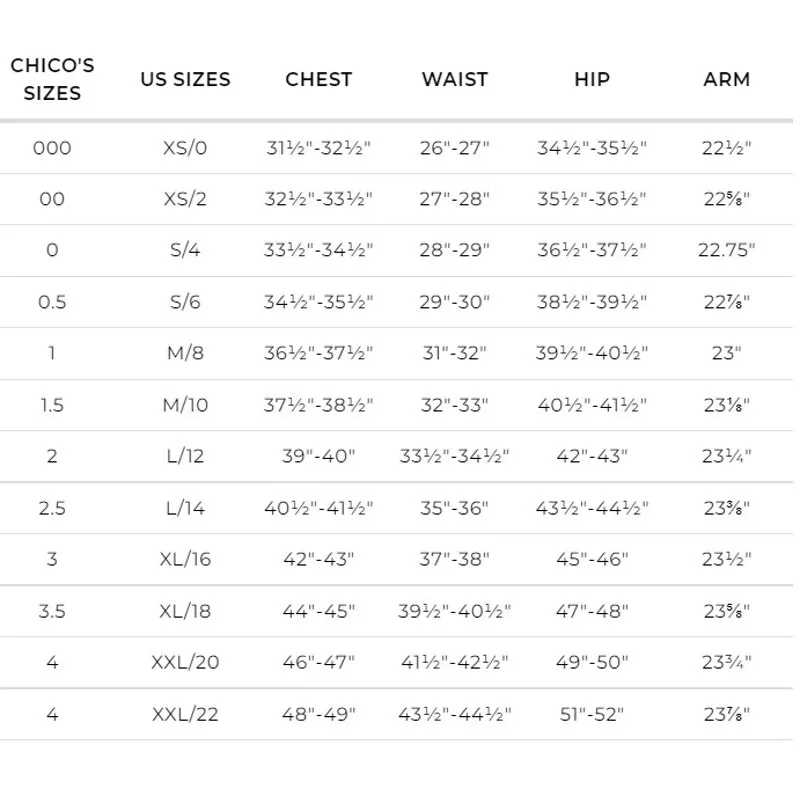Click the CHICO'S SIZES column header

coord(52,79)
